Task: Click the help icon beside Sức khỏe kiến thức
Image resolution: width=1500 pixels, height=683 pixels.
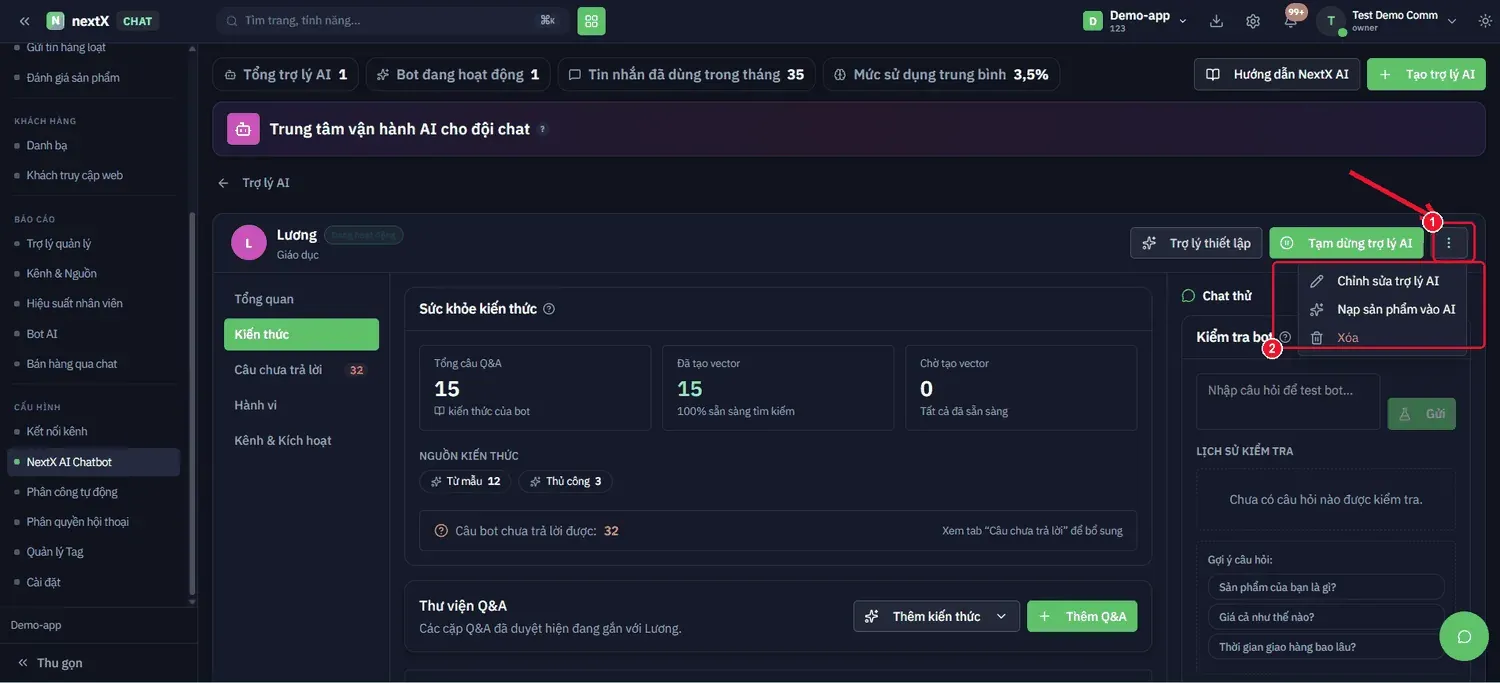Action: point(549,309)
